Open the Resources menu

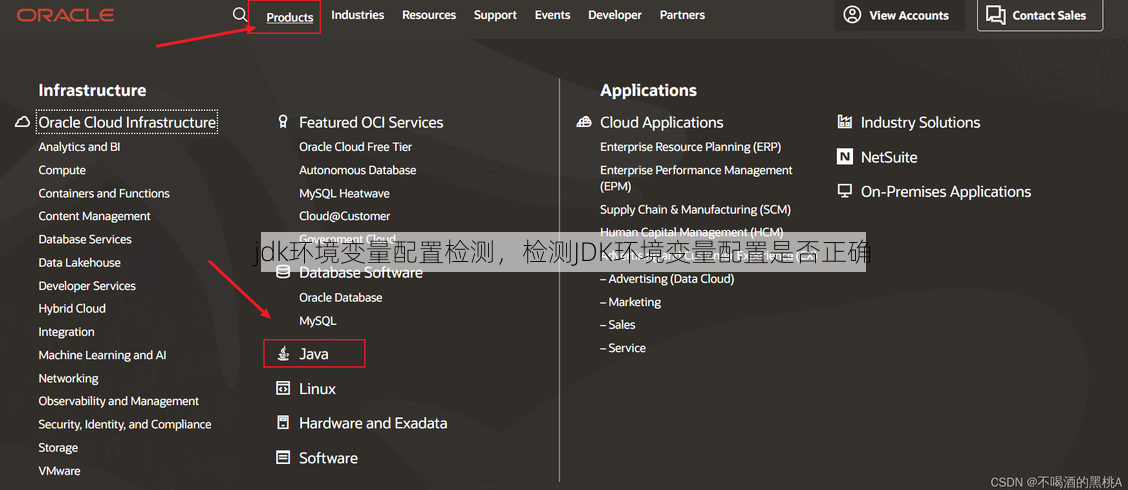(x=429, y=15)
